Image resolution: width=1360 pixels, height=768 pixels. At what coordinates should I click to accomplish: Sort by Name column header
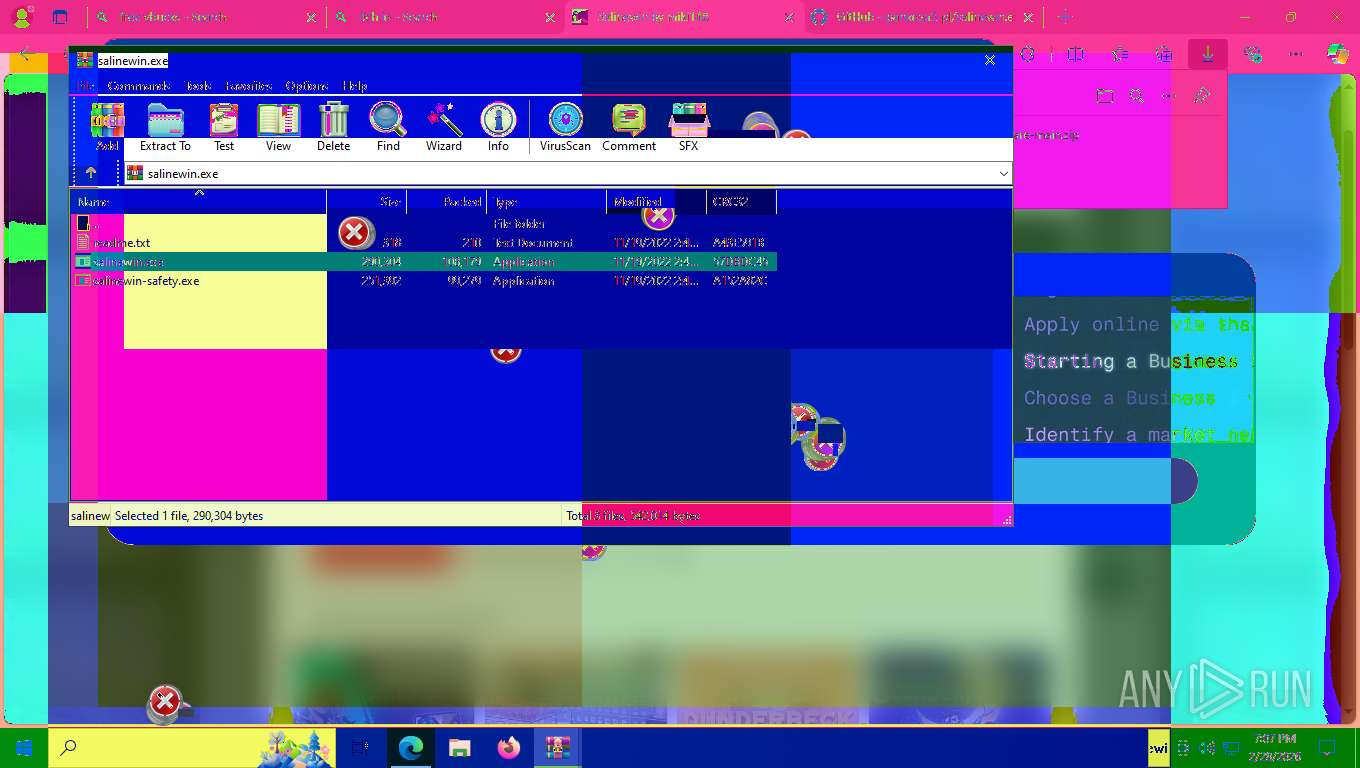[198, 202]
